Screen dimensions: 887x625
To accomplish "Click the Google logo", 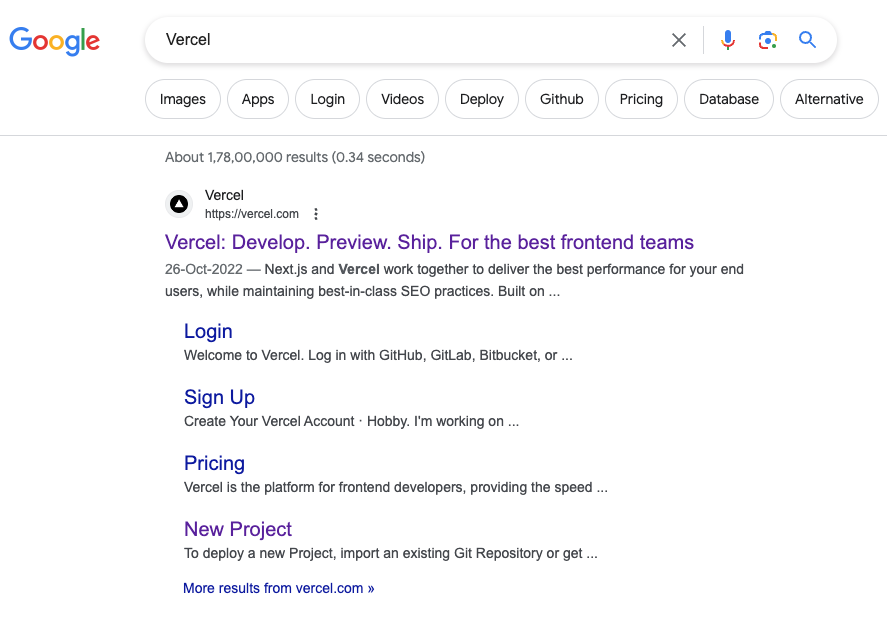I will [x=55, y=40].
